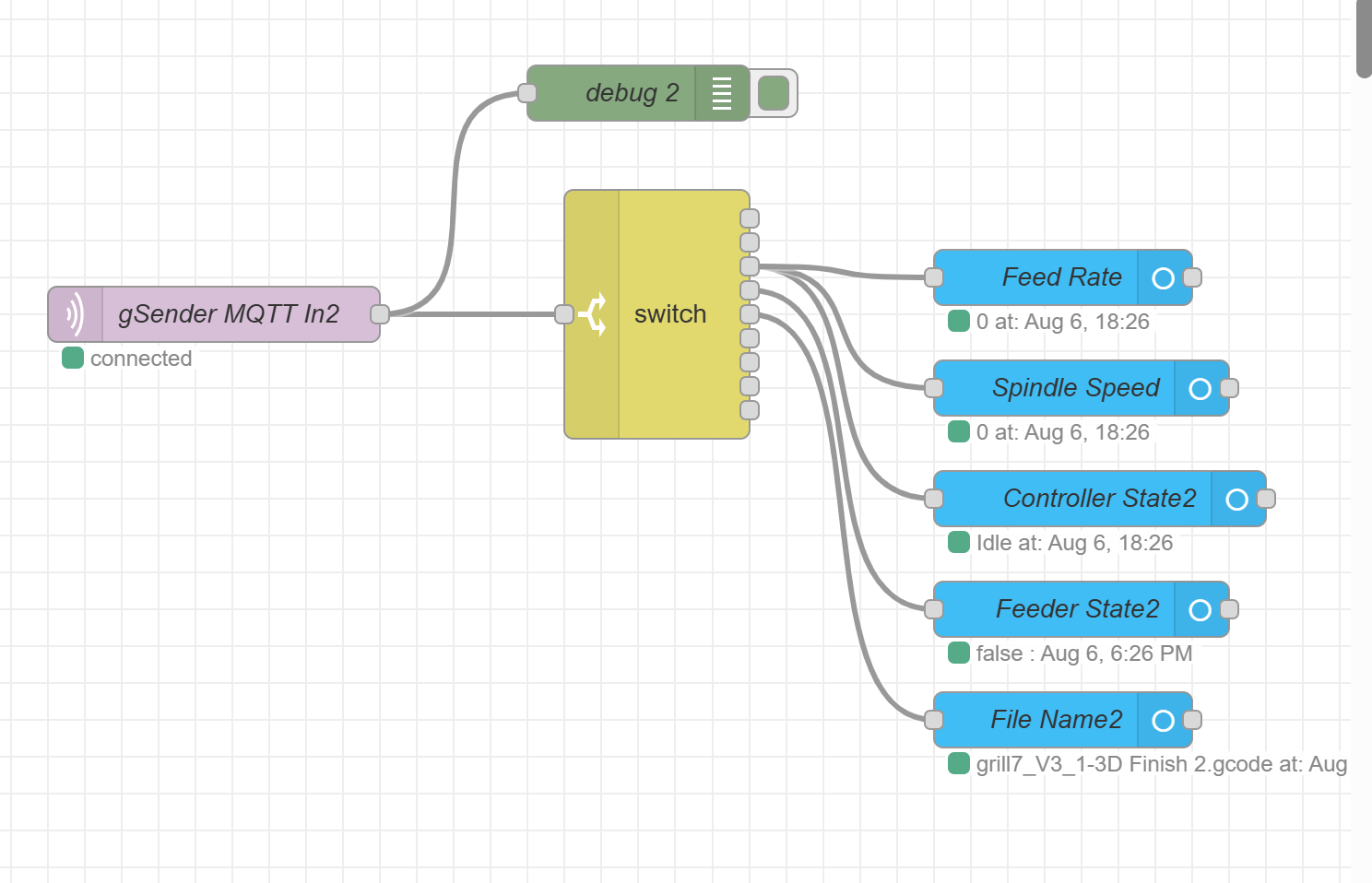The width and height of the screenshot is (1372, 883).
Task: Click the fifth output port of switch node
Action: (750, 314)
